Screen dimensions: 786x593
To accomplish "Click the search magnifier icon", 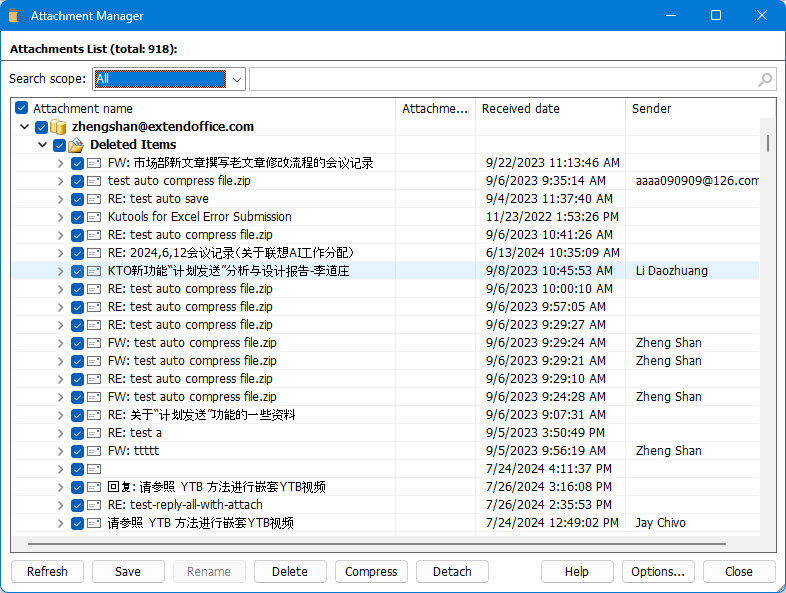I will click(765, 80).
